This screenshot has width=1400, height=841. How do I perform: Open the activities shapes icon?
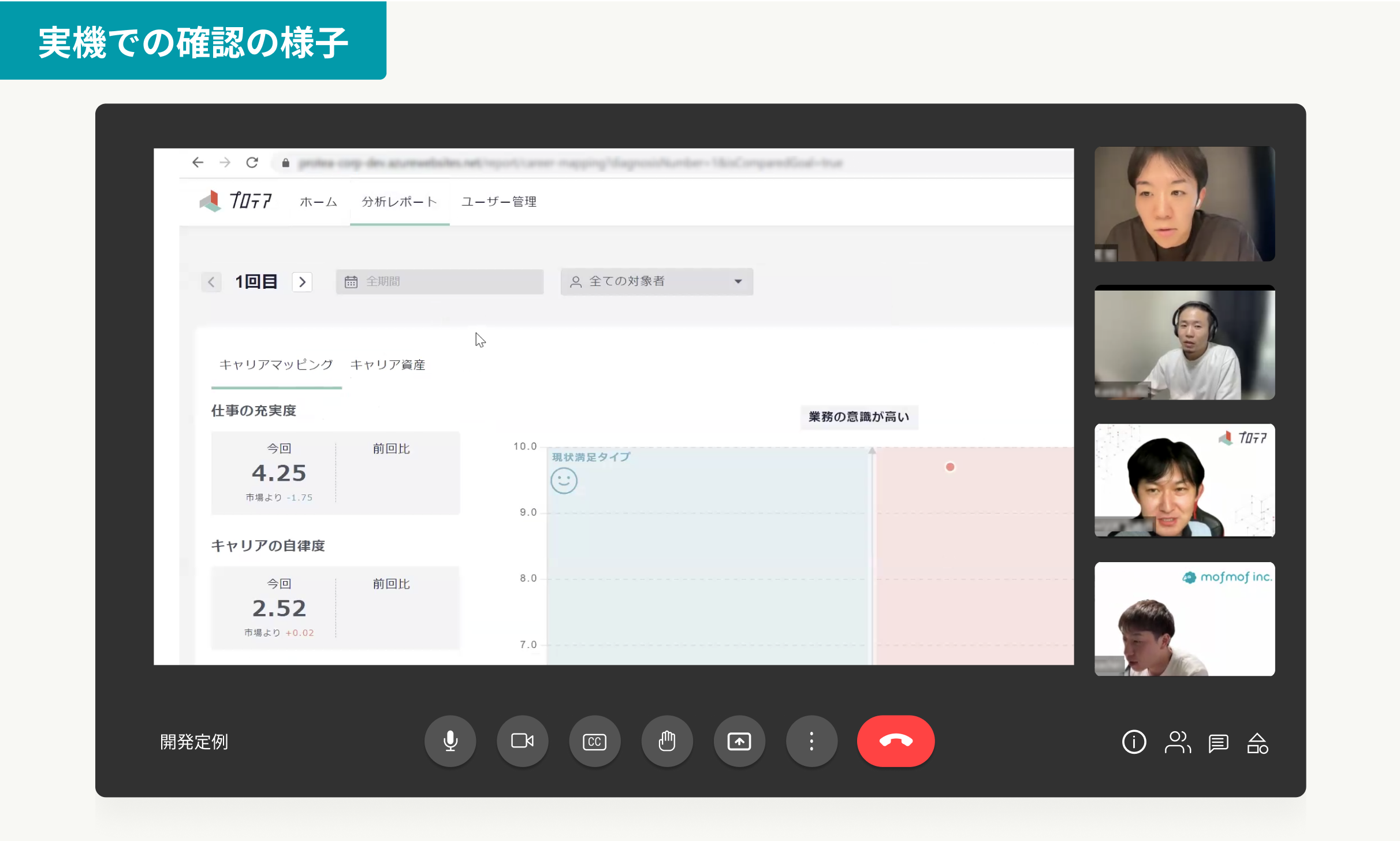click(x=1257, y=743)
